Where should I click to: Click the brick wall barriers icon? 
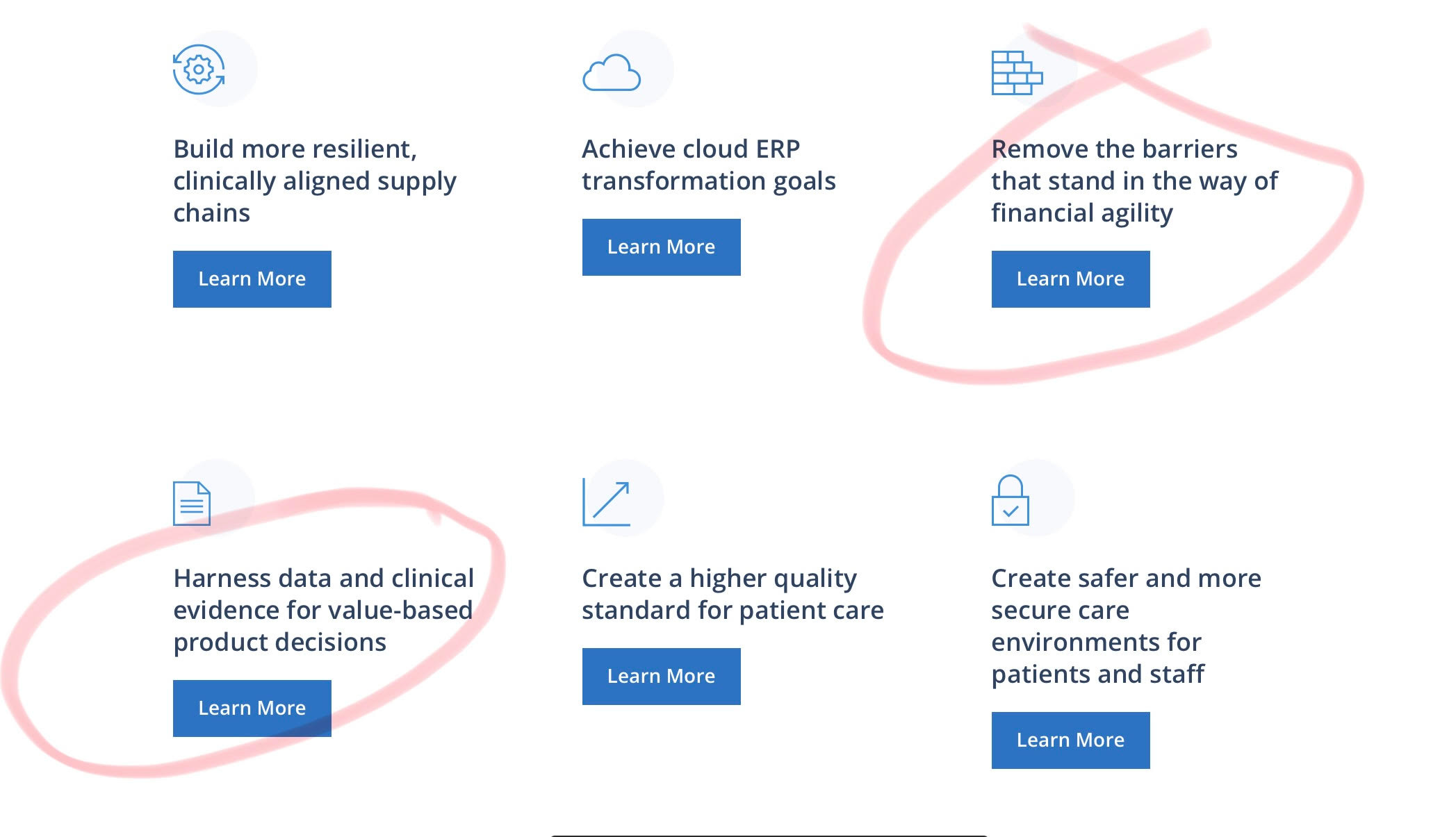(x=1017, y=72)
